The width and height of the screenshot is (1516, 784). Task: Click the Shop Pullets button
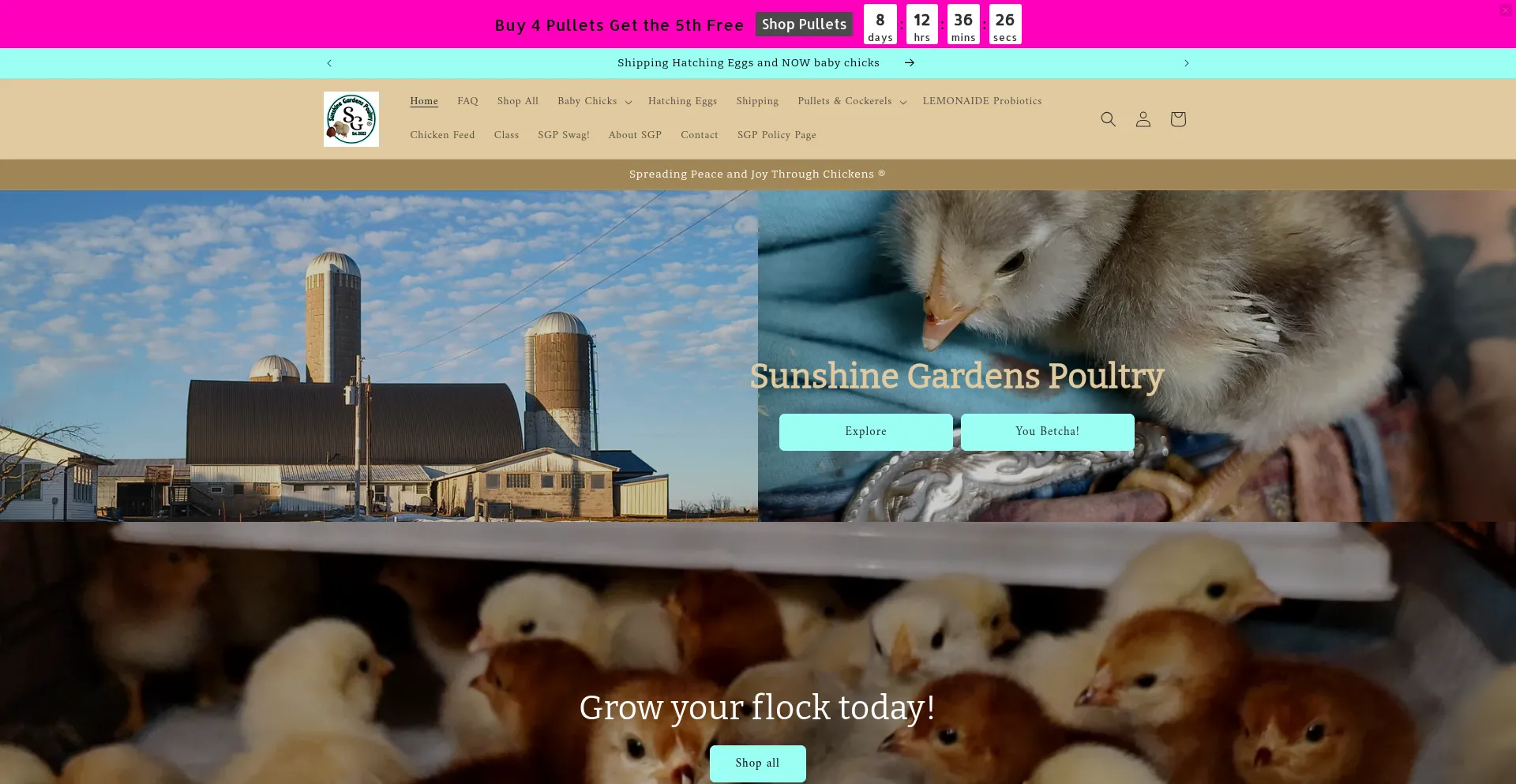tap(804, 24)
